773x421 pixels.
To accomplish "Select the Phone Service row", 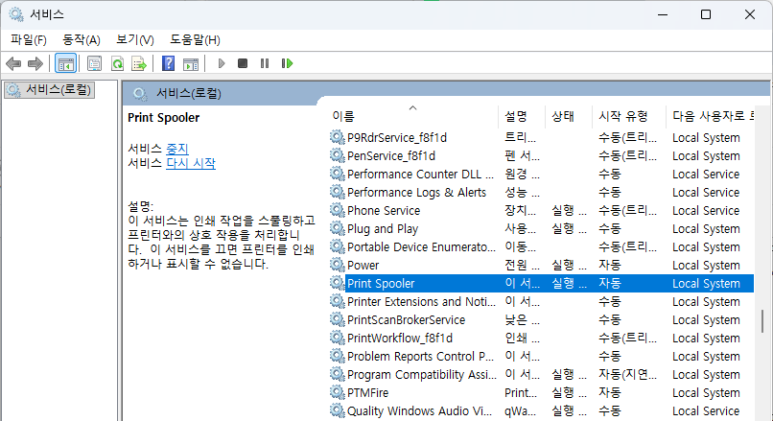I will pos(541,210).
